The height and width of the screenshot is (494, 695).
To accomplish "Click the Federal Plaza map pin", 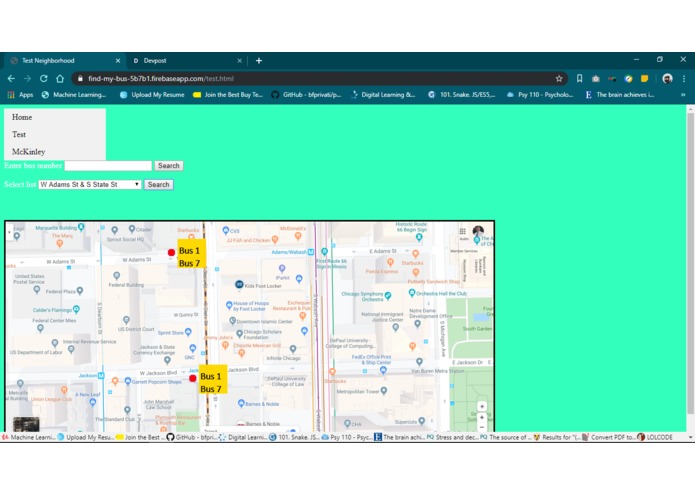I will (x=80, y=291).
